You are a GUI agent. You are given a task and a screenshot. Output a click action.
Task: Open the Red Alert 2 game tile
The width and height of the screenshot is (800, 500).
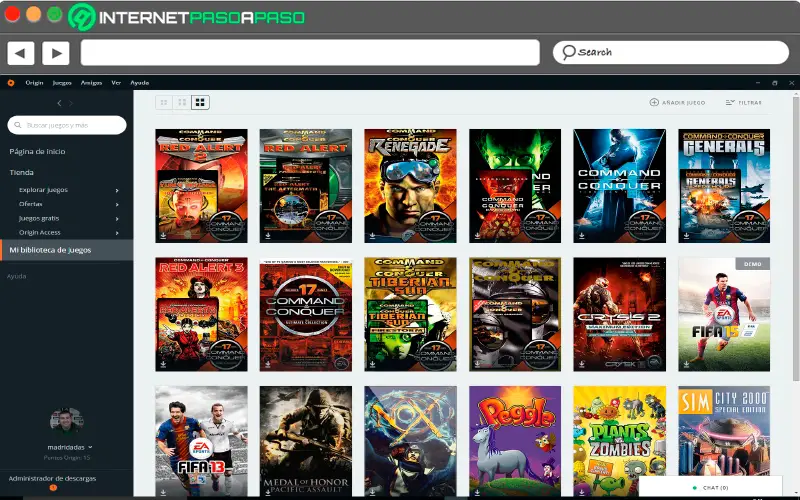tap(202, 186)
